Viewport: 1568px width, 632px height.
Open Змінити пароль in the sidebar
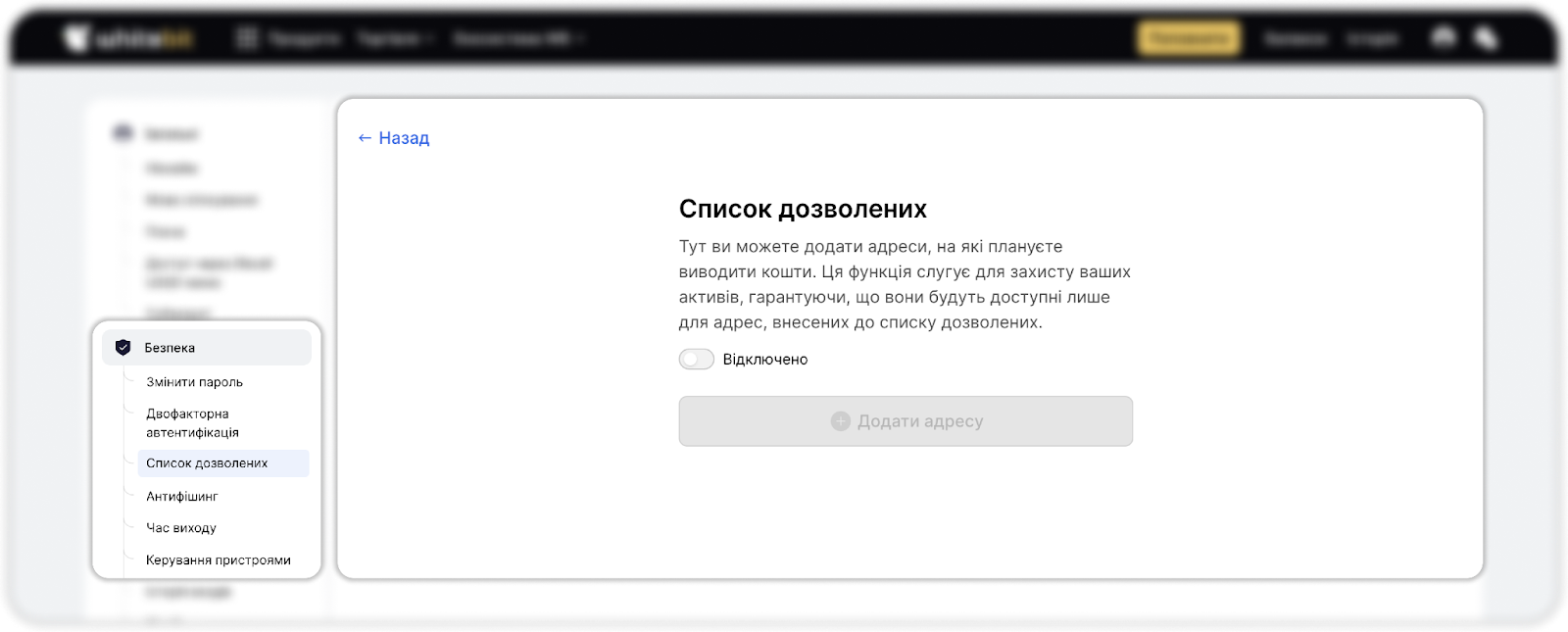pyautogui.click(x=194, y=382)
